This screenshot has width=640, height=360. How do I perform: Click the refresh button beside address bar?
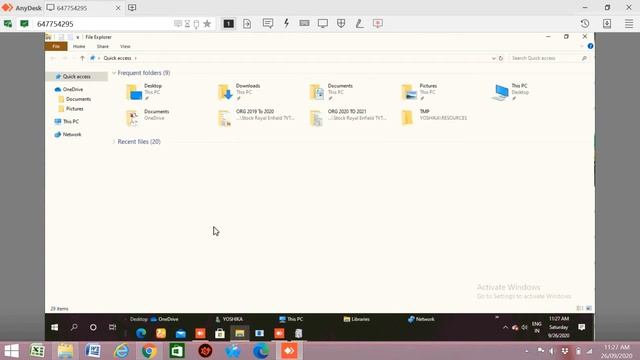pyautogui.click(x=501, y=58)
